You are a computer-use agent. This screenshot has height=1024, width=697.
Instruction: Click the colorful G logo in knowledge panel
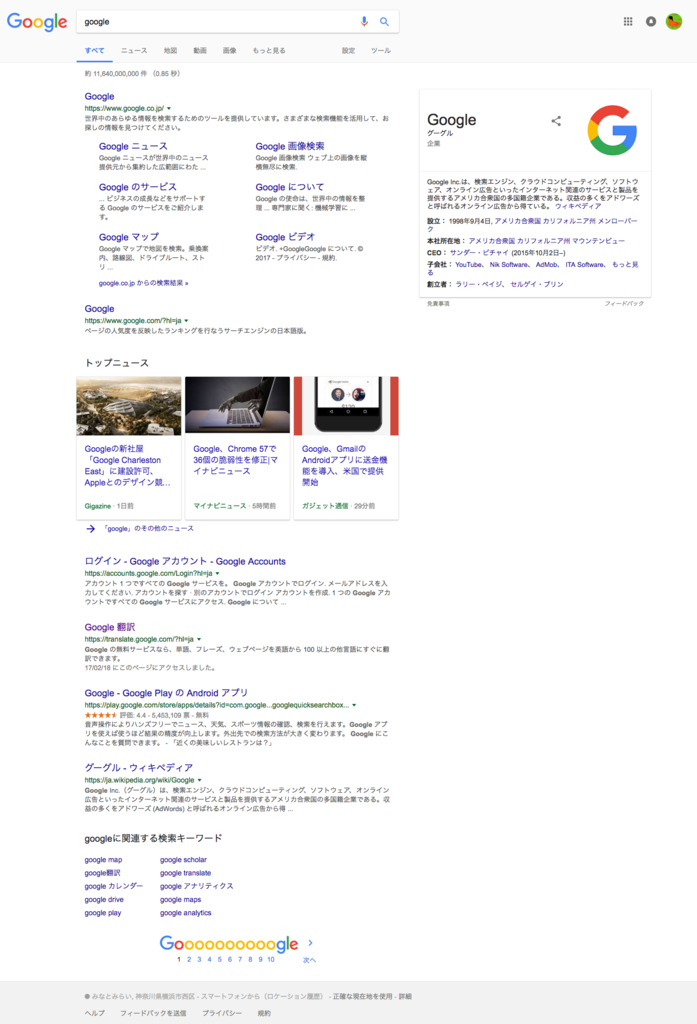(x=612, y=130)
